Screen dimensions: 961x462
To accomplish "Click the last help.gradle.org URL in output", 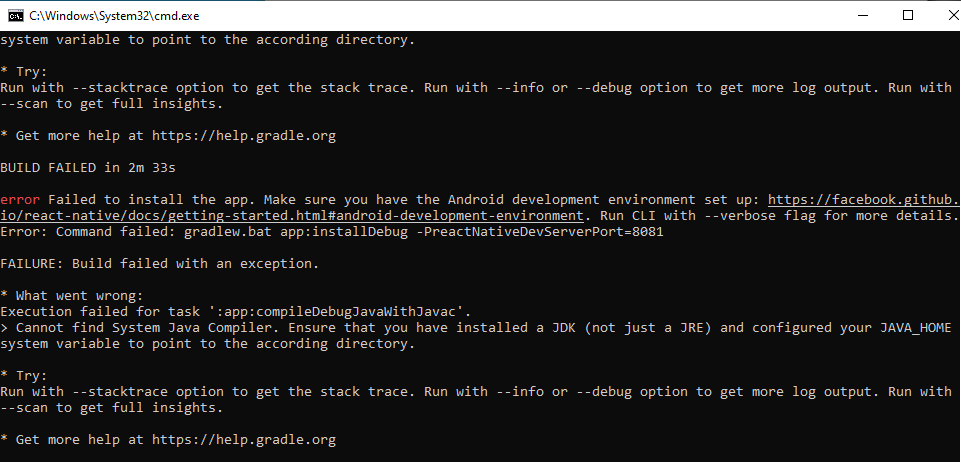I will click(244, 439).
